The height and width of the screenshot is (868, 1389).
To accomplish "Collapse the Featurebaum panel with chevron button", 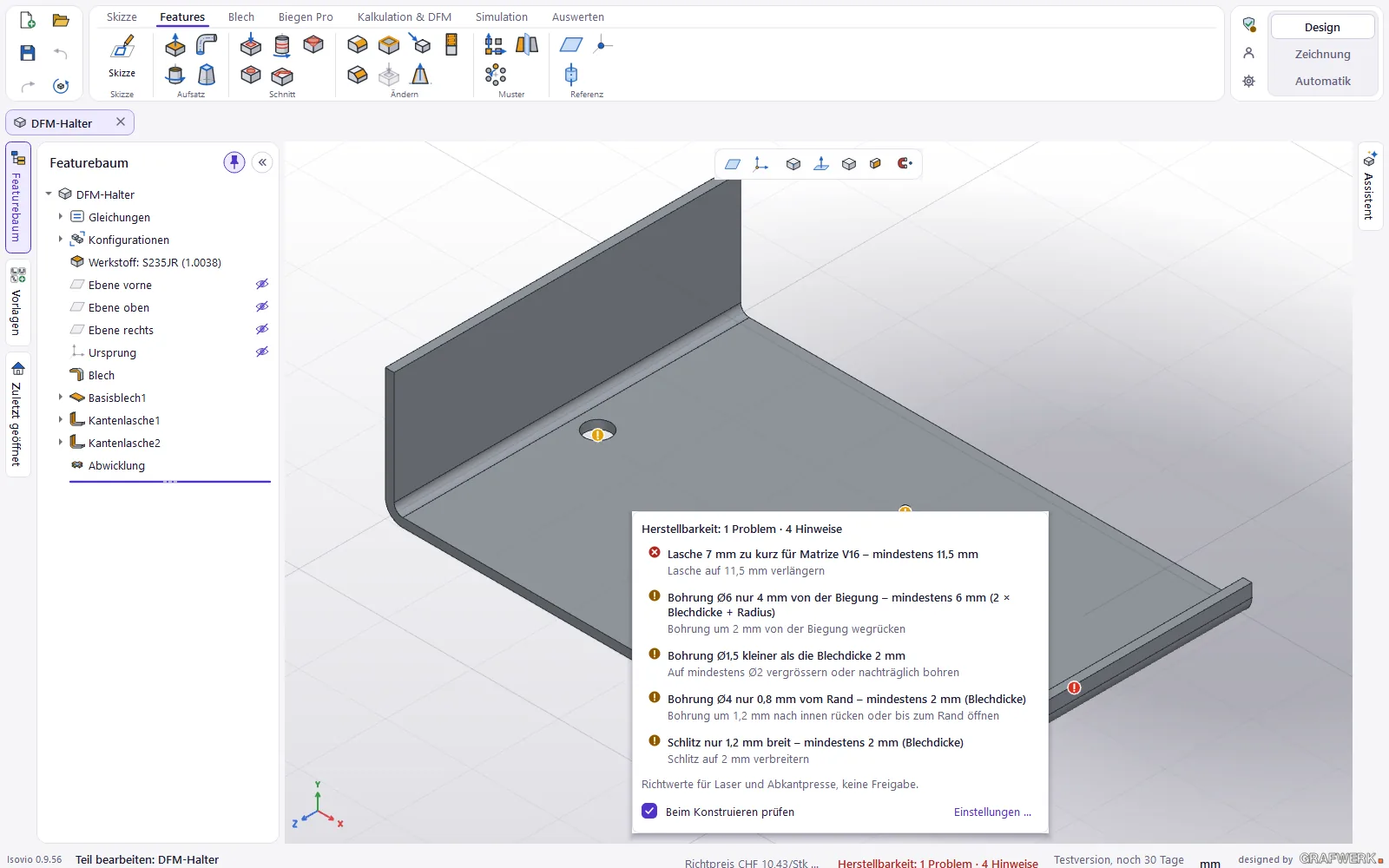I will tap(262, 162).
